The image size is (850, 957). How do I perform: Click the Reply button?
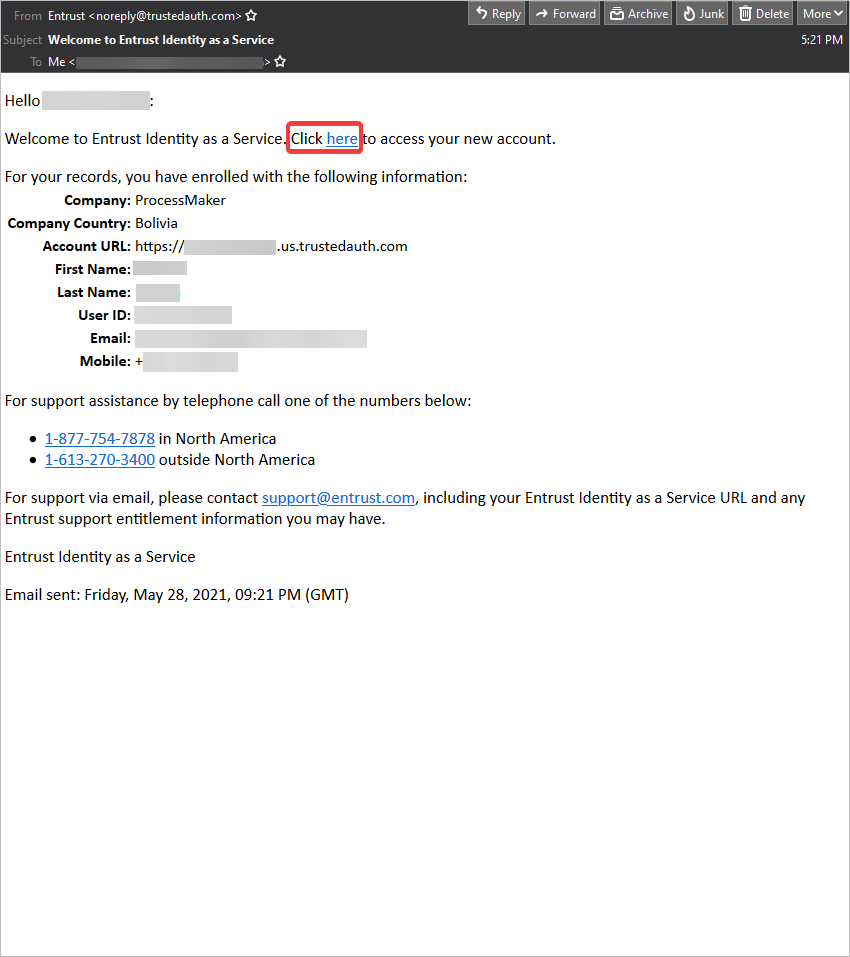[496, 14]
